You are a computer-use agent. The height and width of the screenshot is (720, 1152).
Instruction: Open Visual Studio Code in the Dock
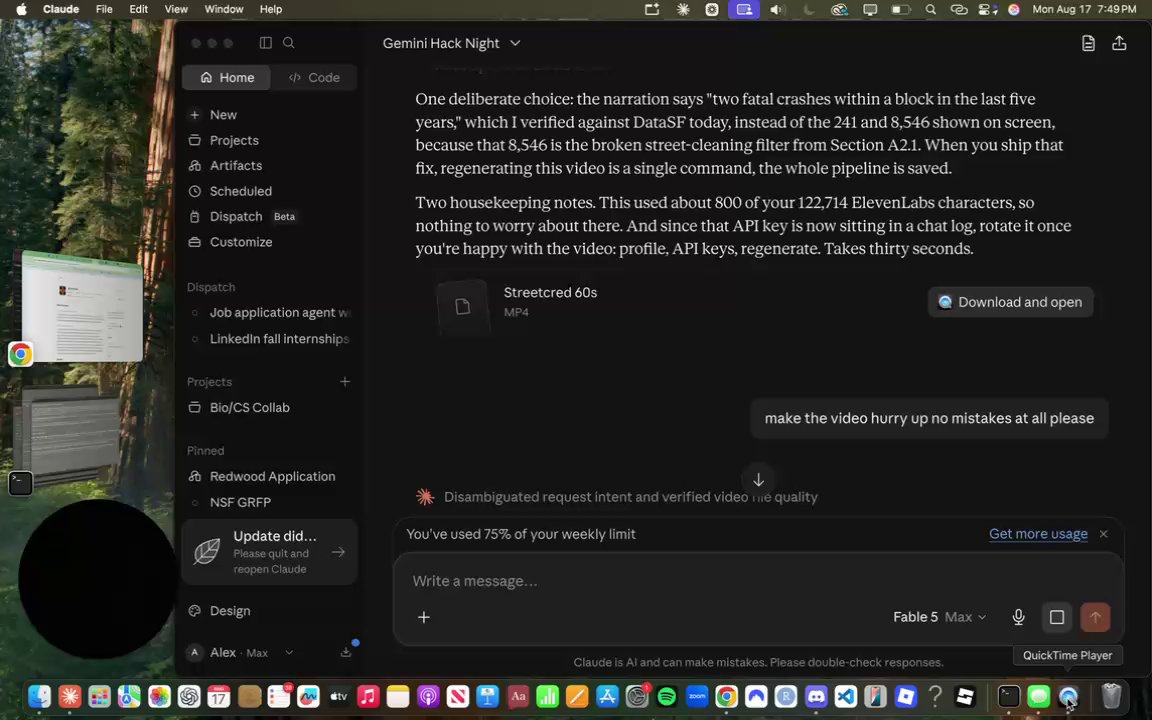[846, 696]
